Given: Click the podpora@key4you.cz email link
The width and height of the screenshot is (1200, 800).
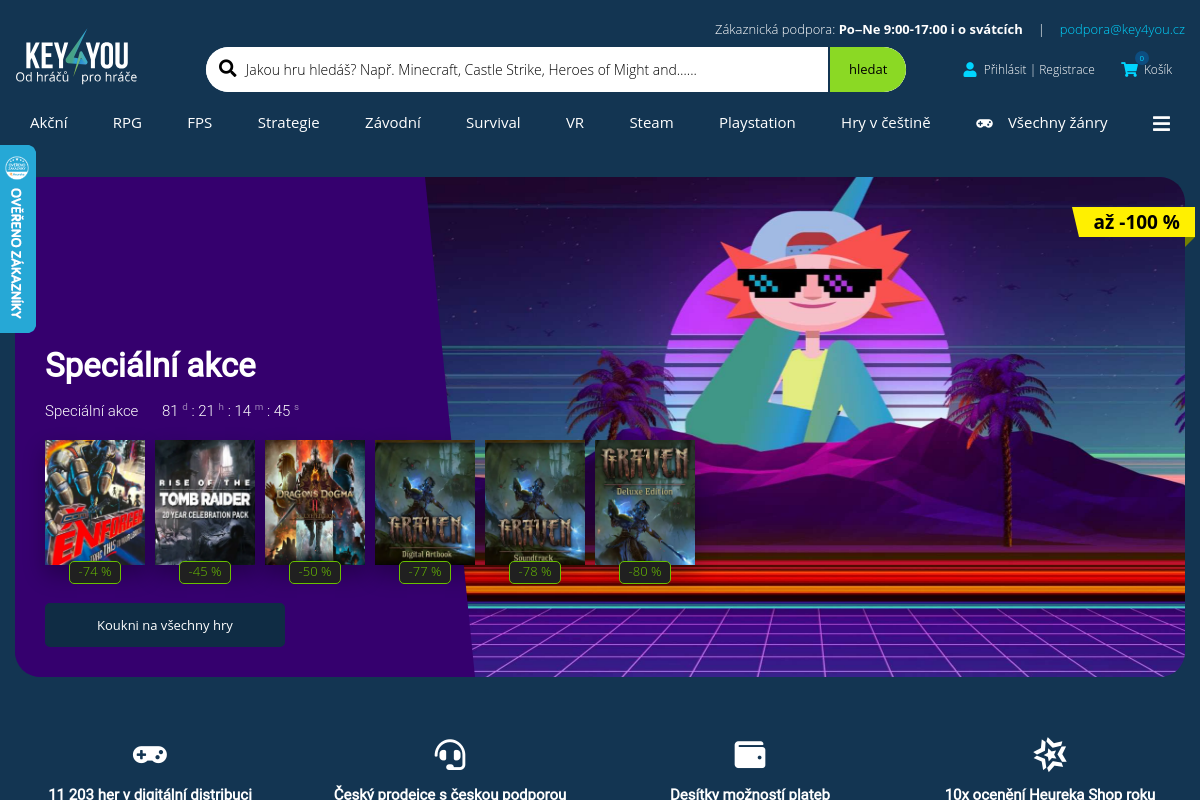Looking at the screenshot, I should pos(1122,29).
